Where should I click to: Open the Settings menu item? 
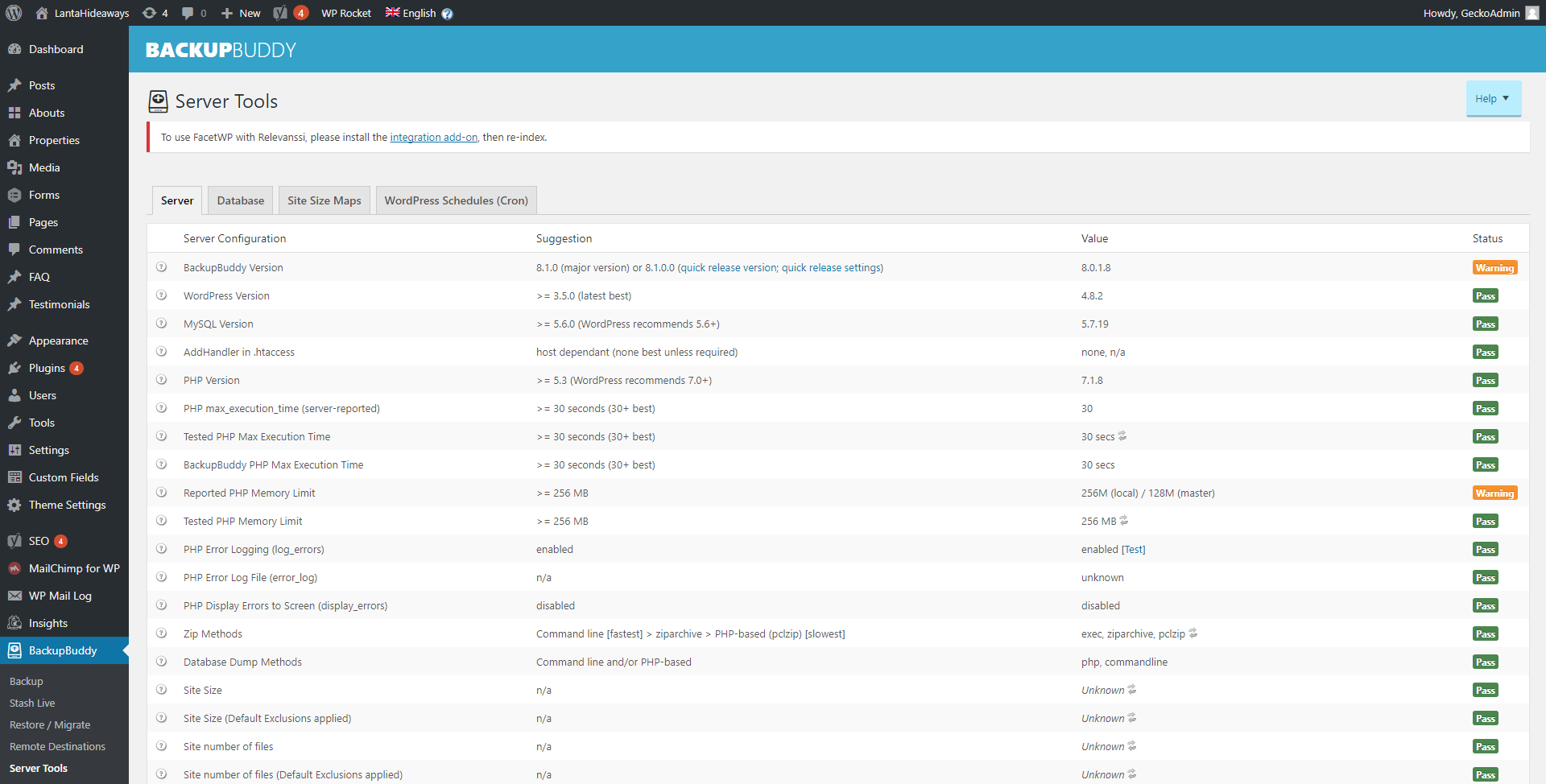(49, 450)
